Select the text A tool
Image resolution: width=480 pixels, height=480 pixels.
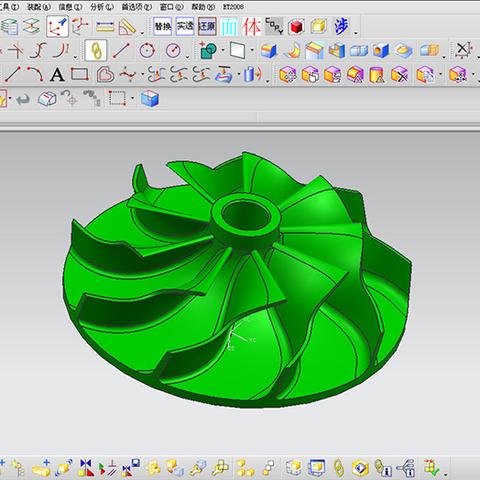(57, 75)
